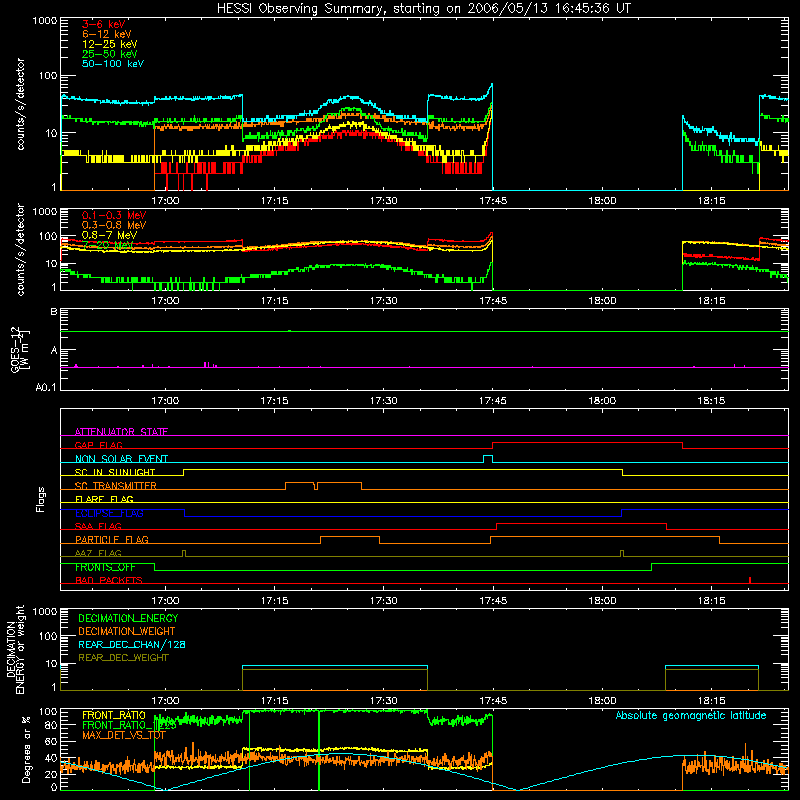The width and height of the screenshot is (800, 800).
Task: Select the FLARE_FLAG label
Action: click(x=104, y=499)
